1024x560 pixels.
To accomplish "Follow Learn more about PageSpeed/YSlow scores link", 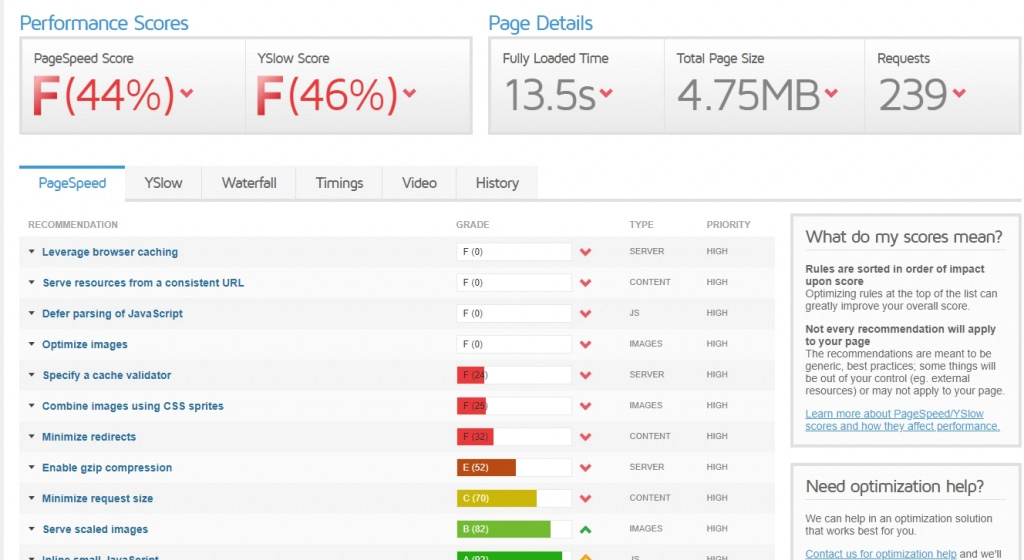I will [902, 420].
